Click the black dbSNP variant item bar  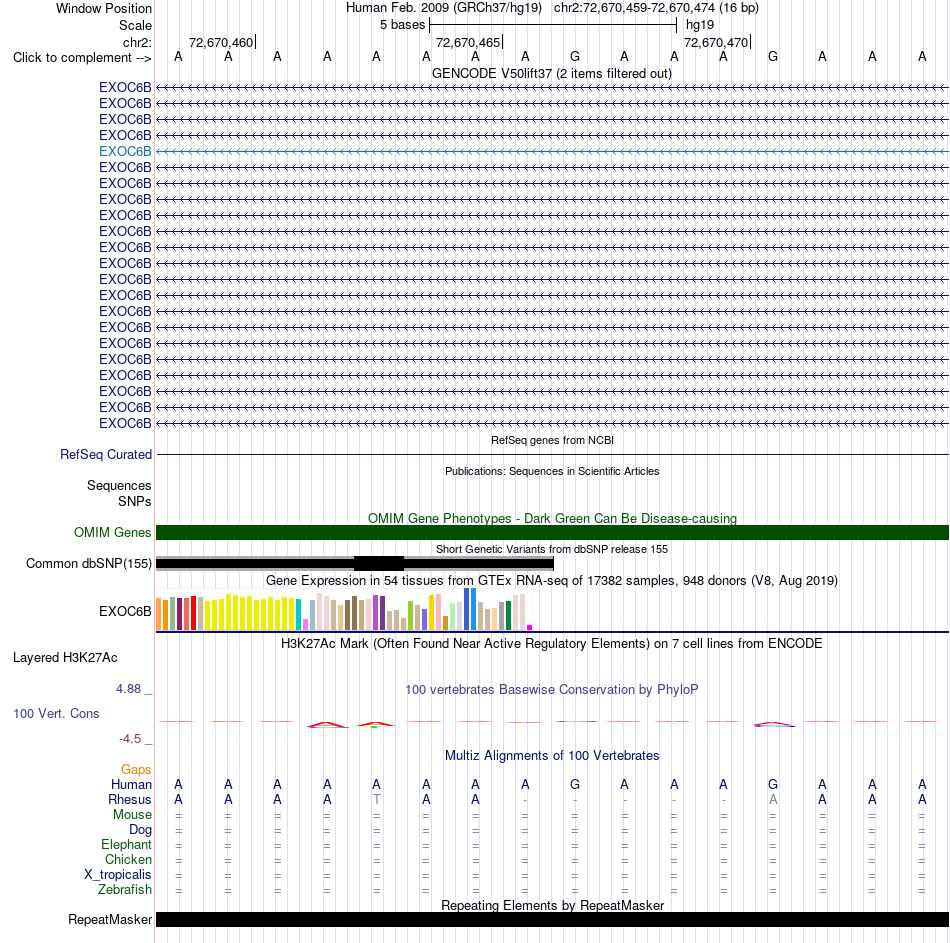click(x=354, y=564)
